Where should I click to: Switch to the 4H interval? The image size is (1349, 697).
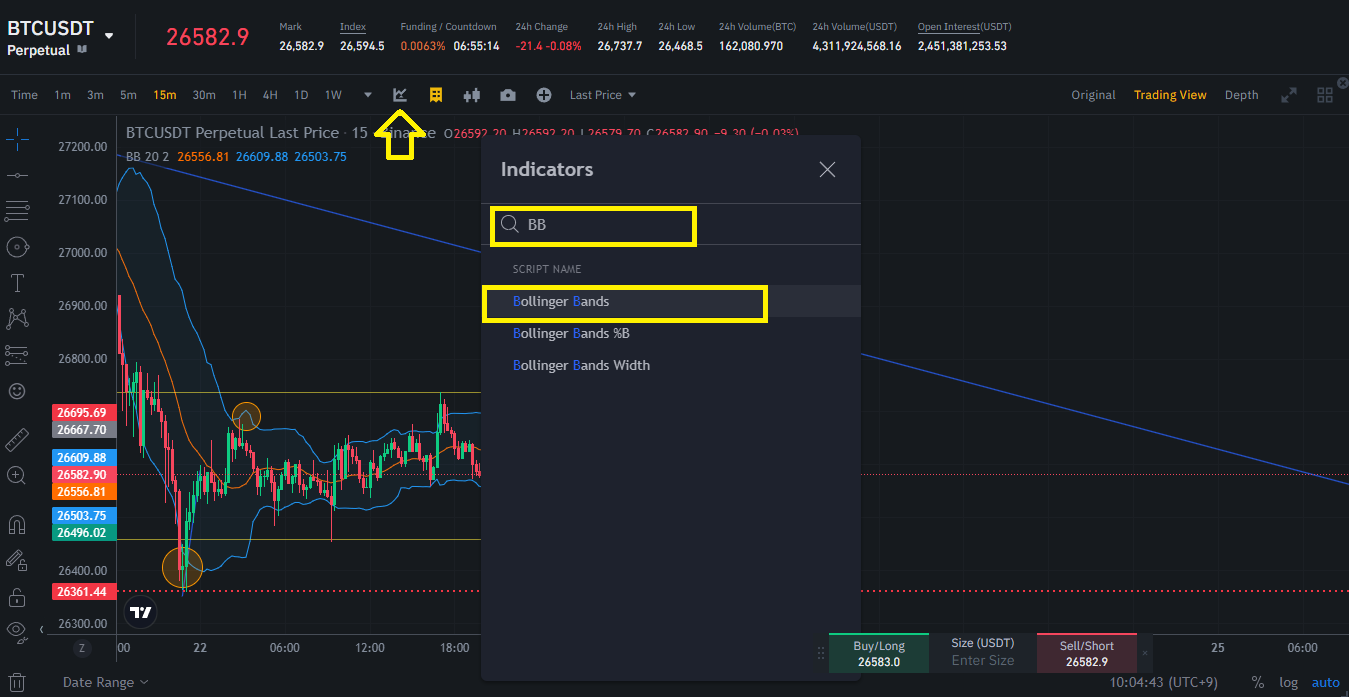[x=270, y=95]
